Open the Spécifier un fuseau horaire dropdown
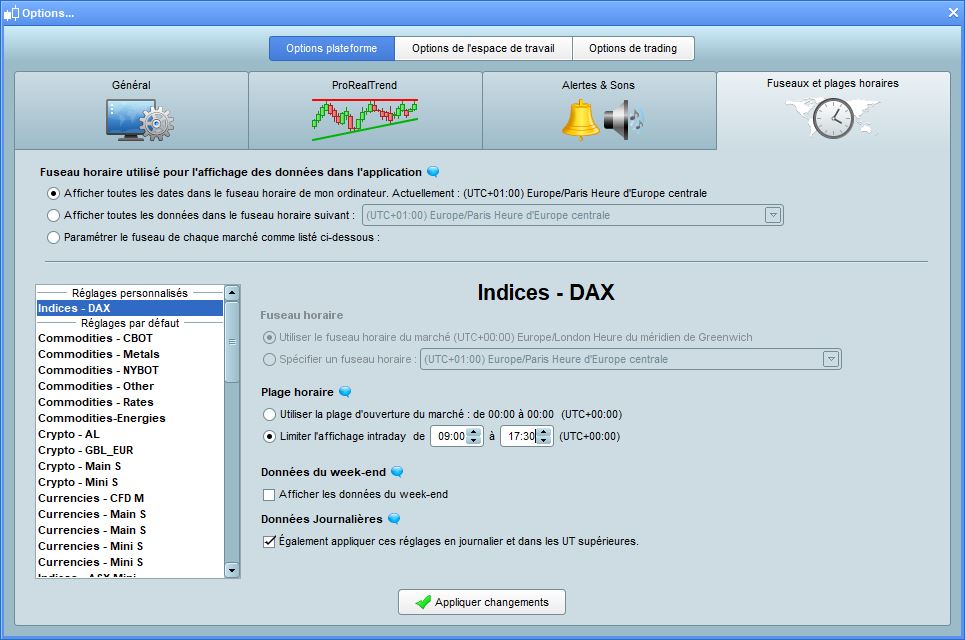 (831, 359)
